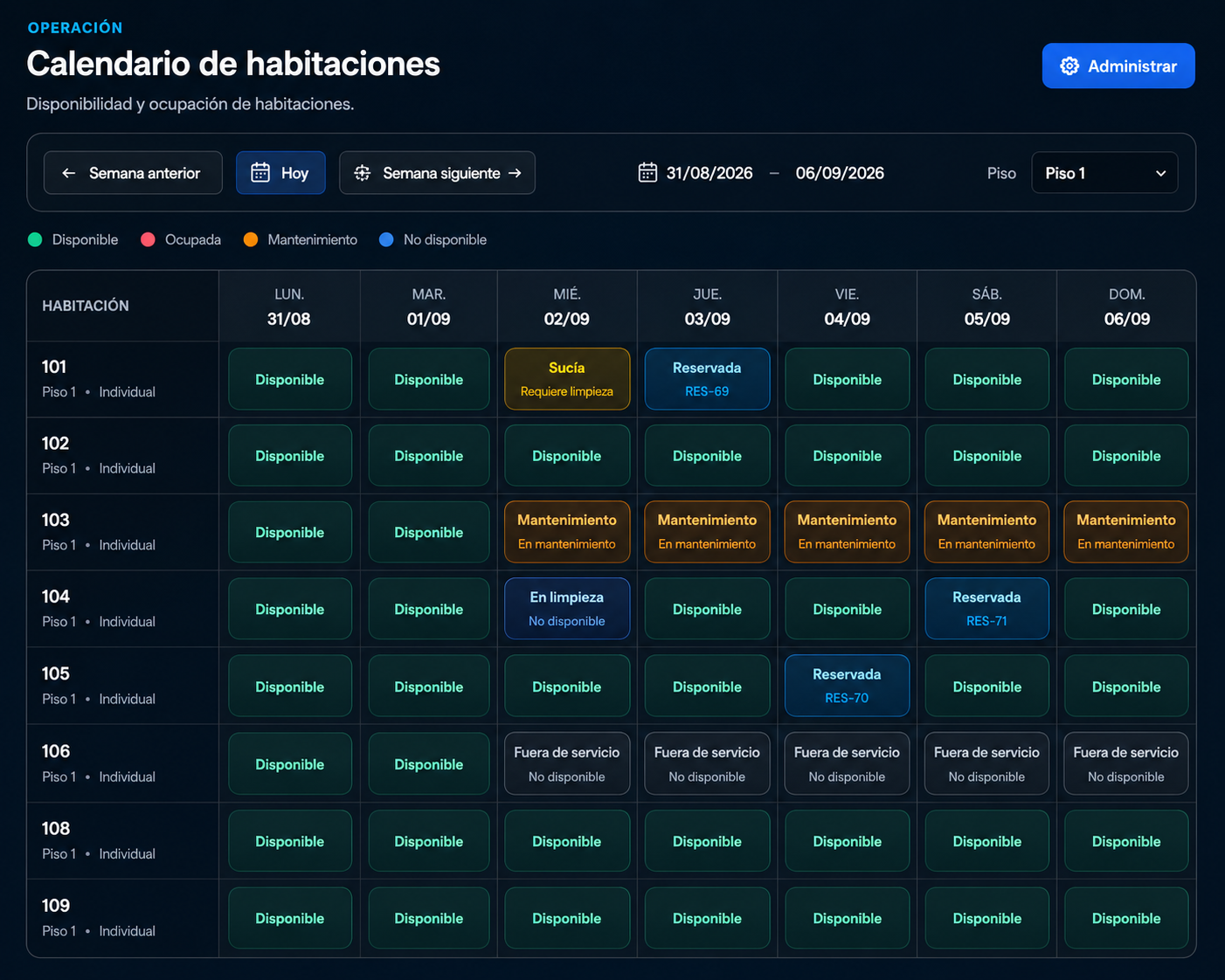Click the blue No disponible legend dot

386,239
